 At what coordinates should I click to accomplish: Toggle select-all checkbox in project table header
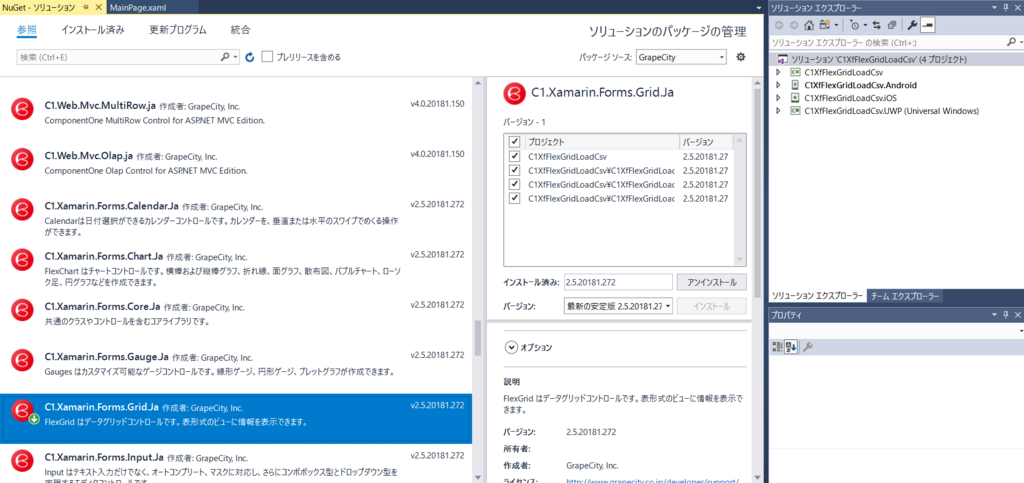pos(515,142)
